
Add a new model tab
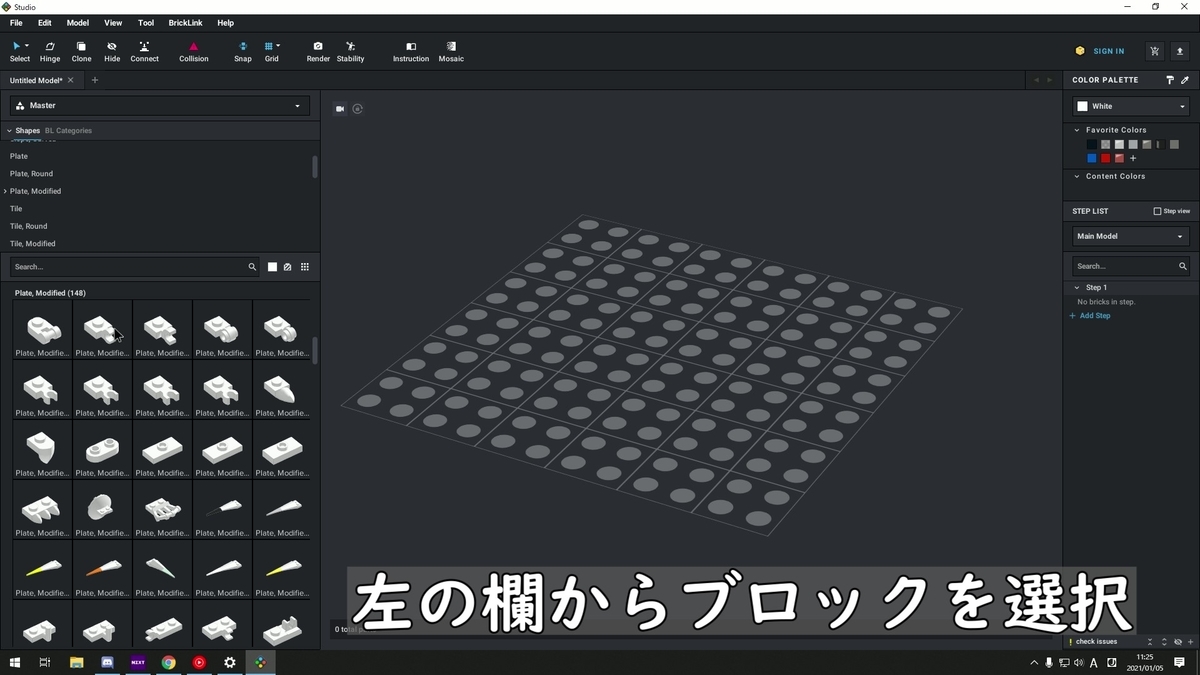click(95, 80)
